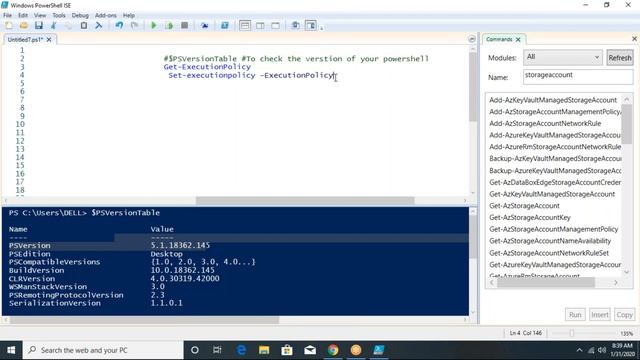Undo the last edit

pyautogui.click(x=119, y=26)
